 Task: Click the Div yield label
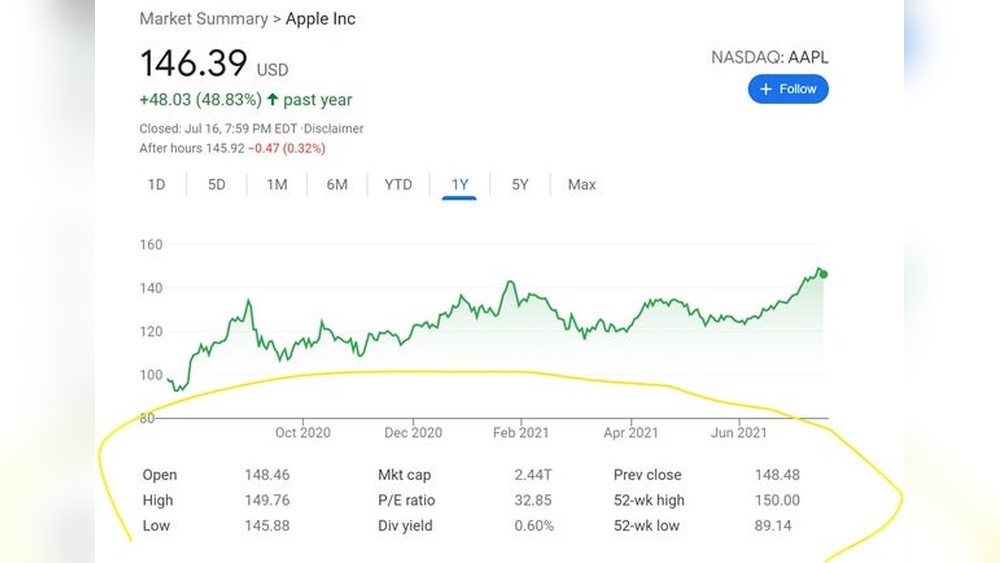[405, 526]
